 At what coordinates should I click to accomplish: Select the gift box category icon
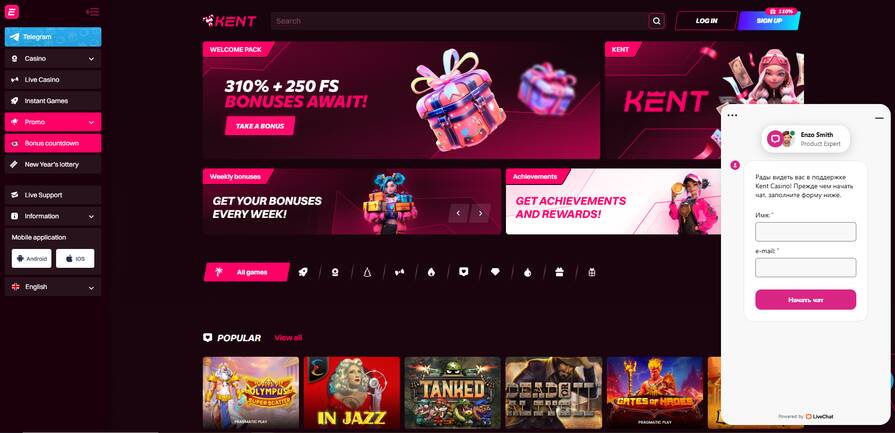point(559,272)
